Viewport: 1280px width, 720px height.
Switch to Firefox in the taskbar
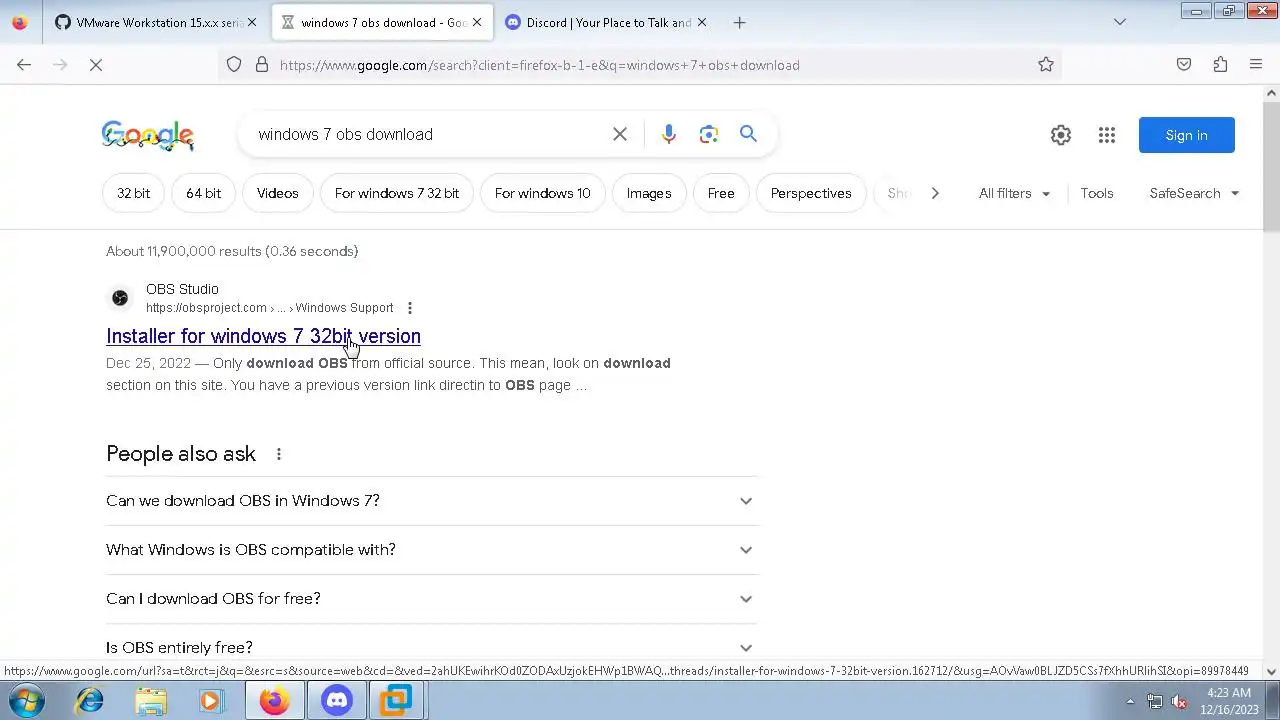275,701
